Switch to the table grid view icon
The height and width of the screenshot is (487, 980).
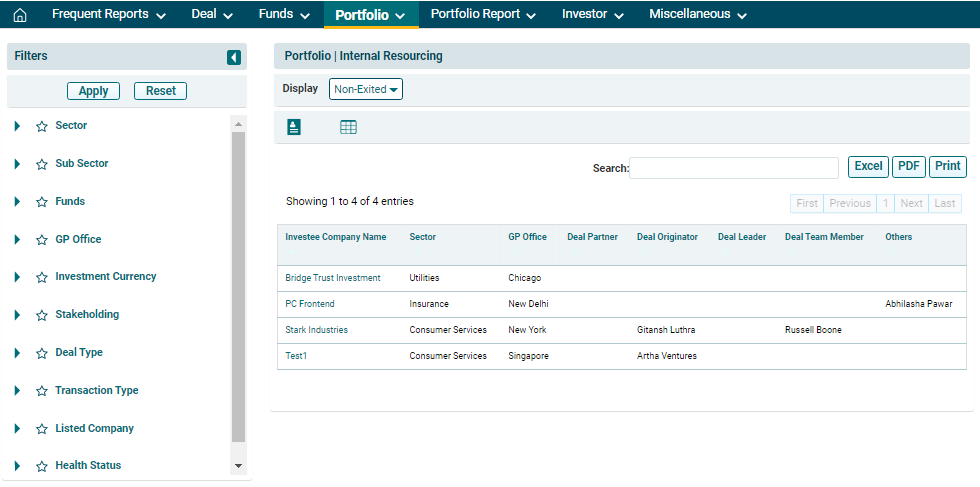[x=348, y=127]
